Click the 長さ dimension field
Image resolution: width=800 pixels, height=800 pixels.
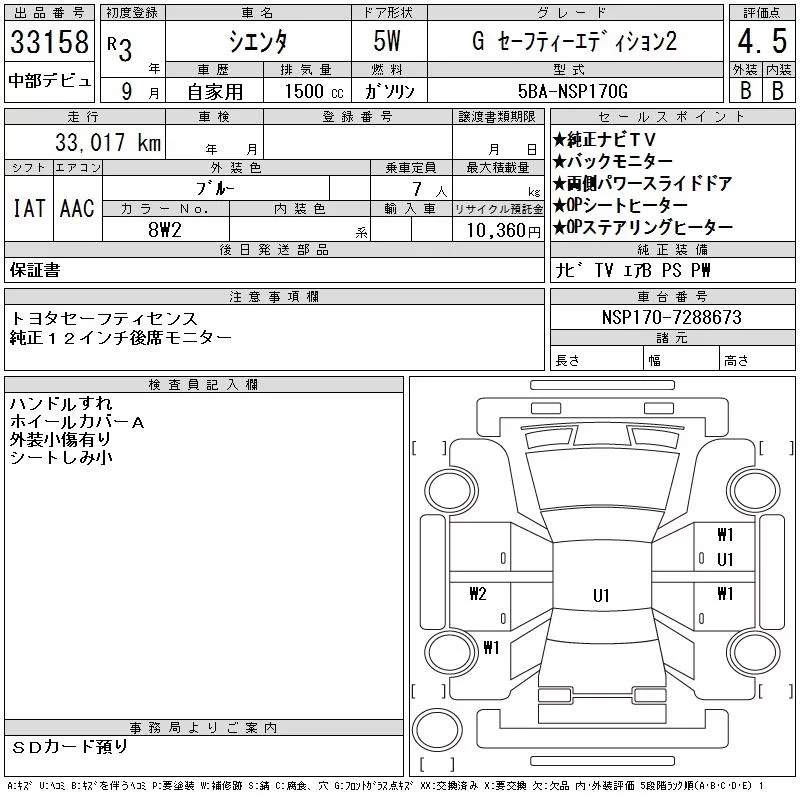pos(597,360)
